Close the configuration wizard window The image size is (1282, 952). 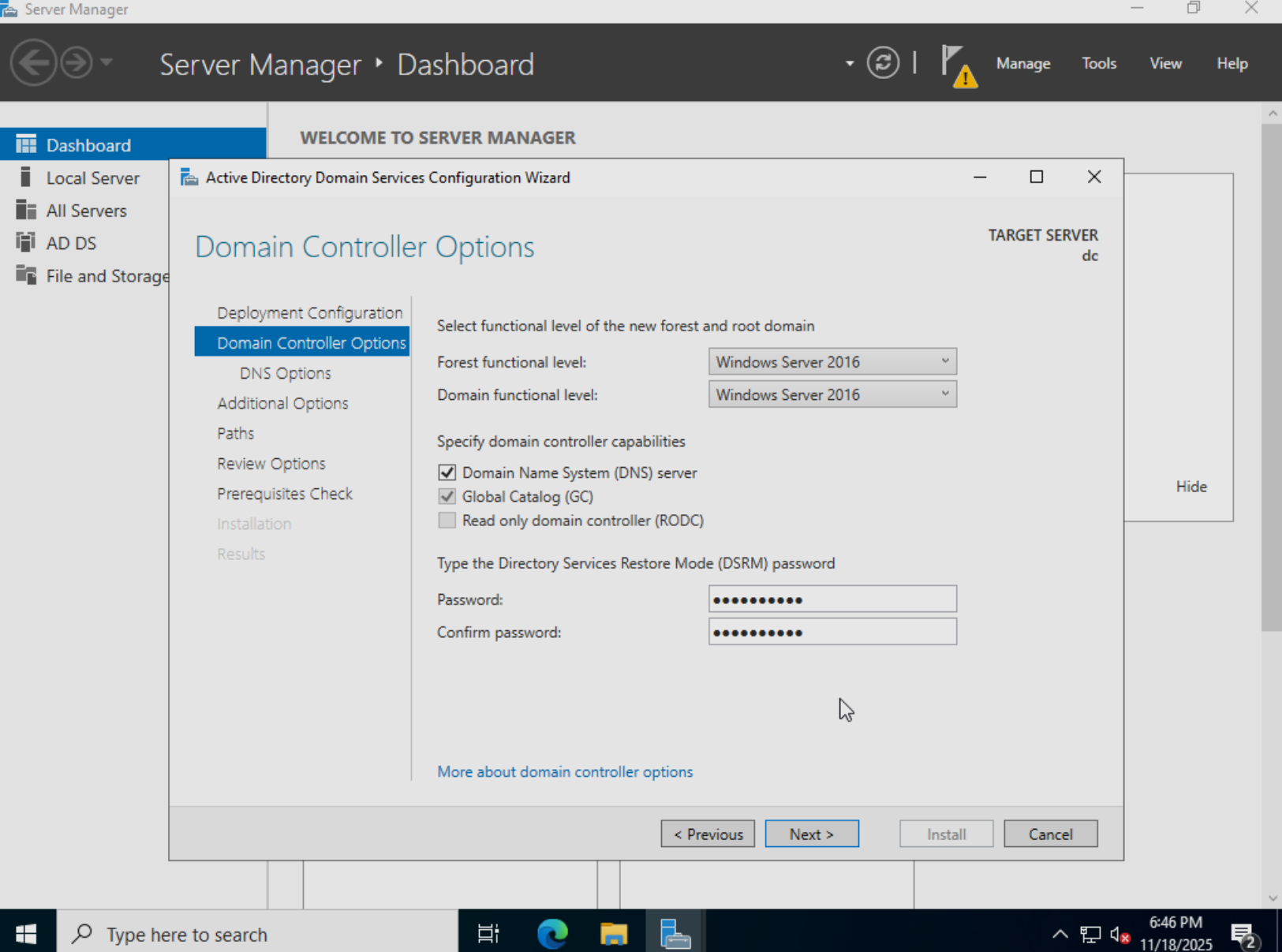coord(1094,177)
